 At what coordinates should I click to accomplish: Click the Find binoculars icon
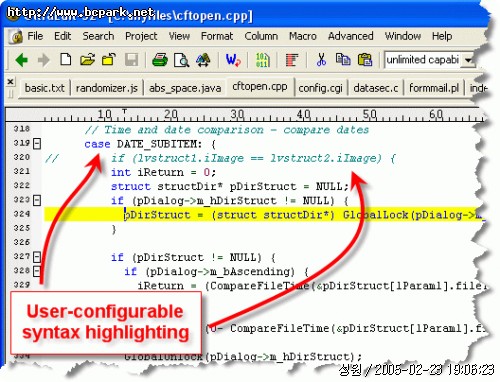203,60
